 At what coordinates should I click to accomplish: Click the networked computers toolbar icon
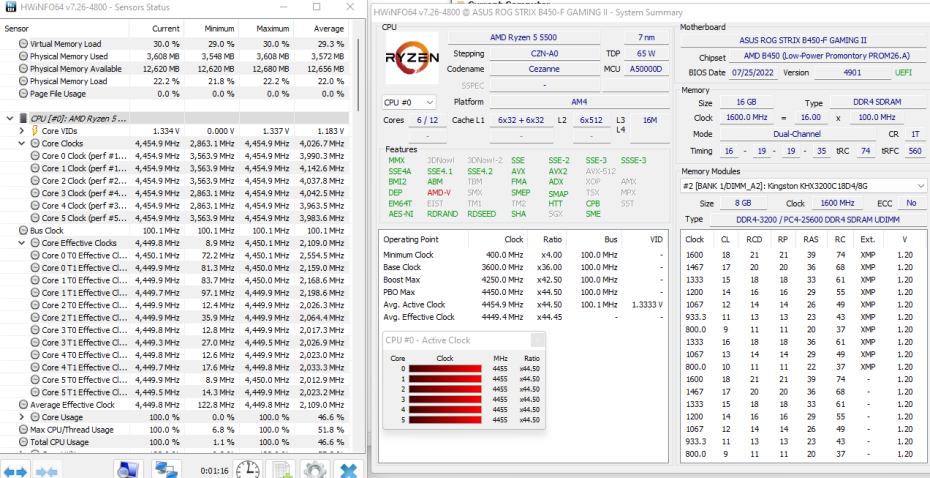point(167,470)
